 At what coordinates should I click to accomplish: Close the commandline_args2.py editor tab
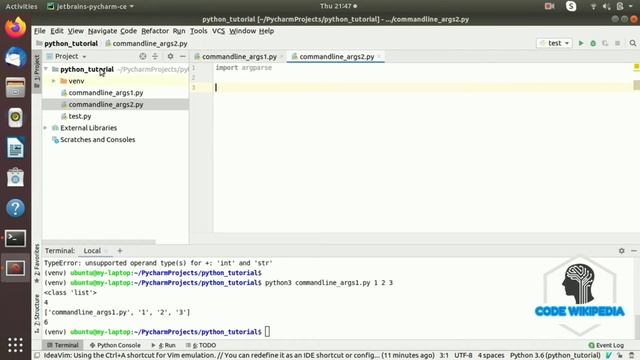coord(379,57)
